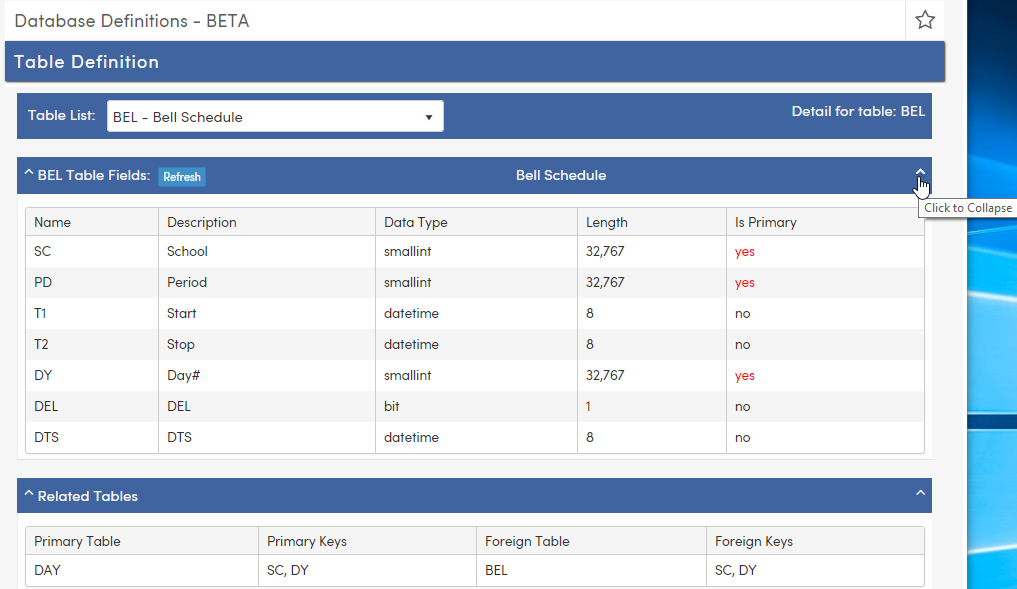
Task: Click the Name column header
Action: click(52, 222)
